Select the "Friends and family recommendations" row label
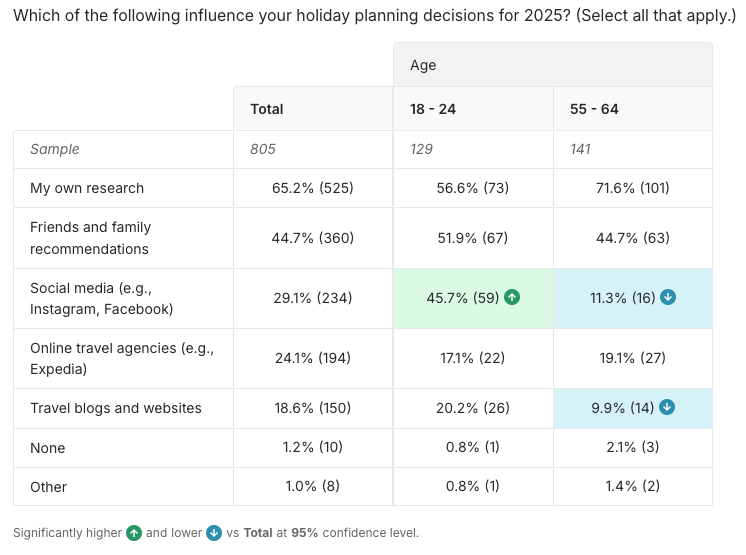 [x=90, y=238]
